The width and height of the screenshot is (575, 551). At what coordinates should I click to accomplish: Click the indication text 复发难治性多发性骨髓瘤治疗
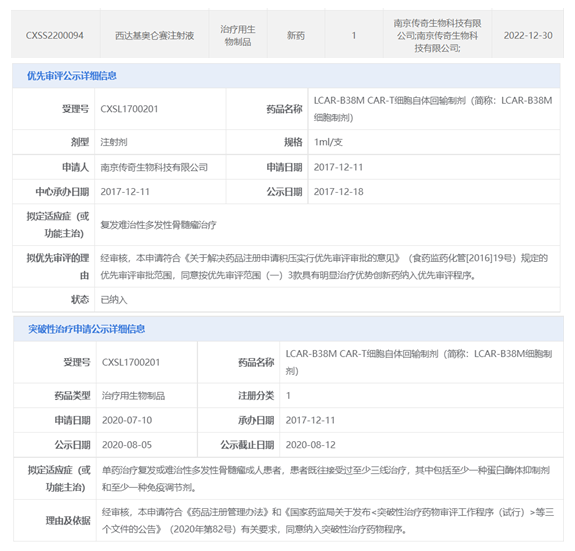tap(158, 225)
